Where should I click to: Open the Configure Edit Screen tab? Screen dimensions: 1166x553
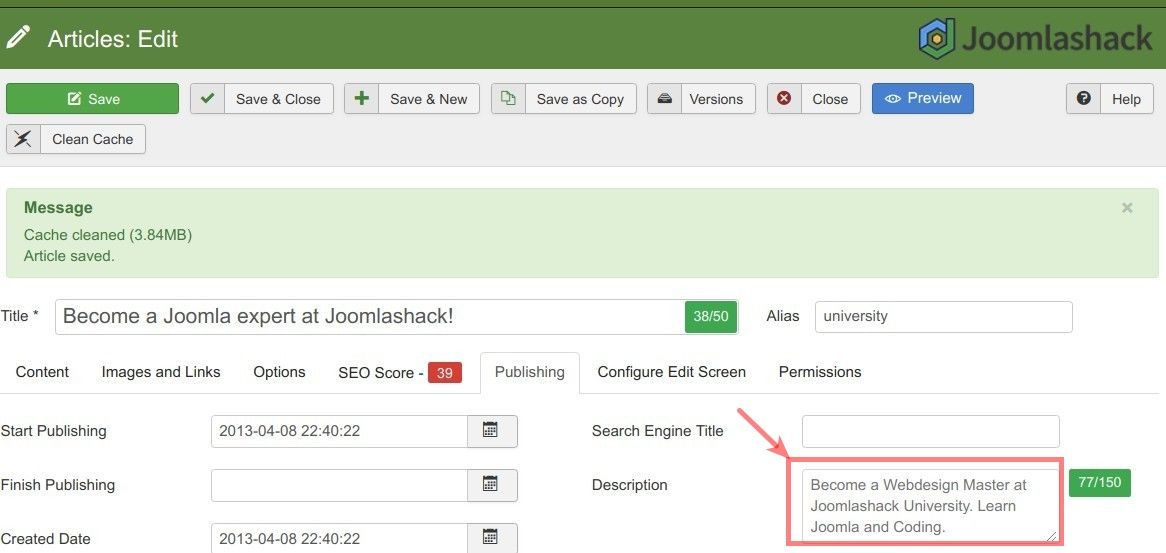click(x=671, y=372)
